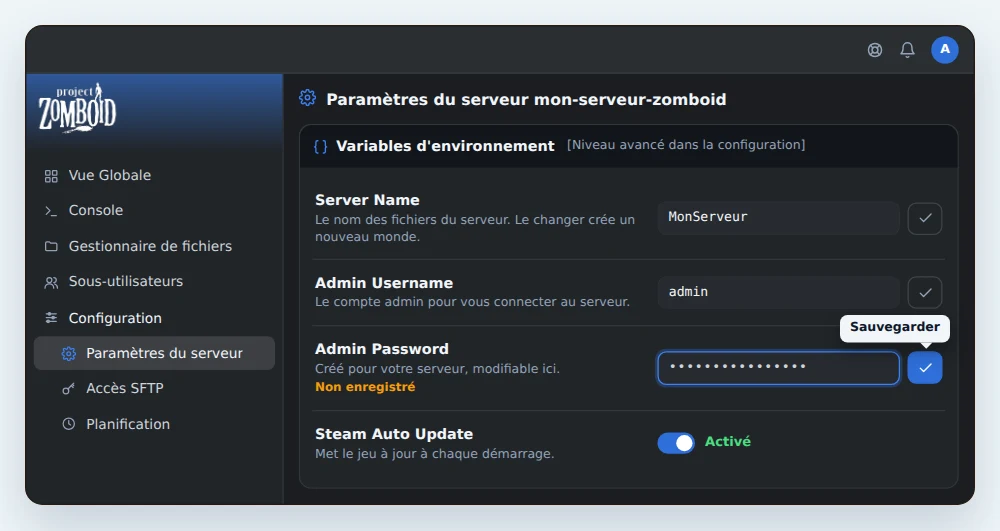Image resolution: width=1000 pixels, height=531 pixels.
Task: Click Niveau avancé dans la configuration note
Action: click(x=686, y=145)
